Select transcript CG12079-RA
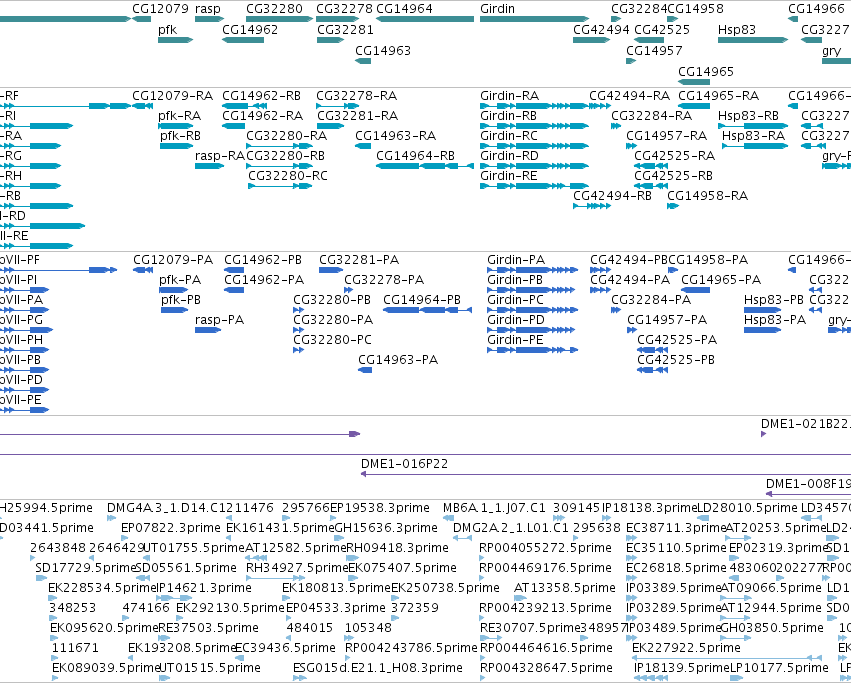Image resolution: width=851 pixels, height=683 pixels. [142, 106]
